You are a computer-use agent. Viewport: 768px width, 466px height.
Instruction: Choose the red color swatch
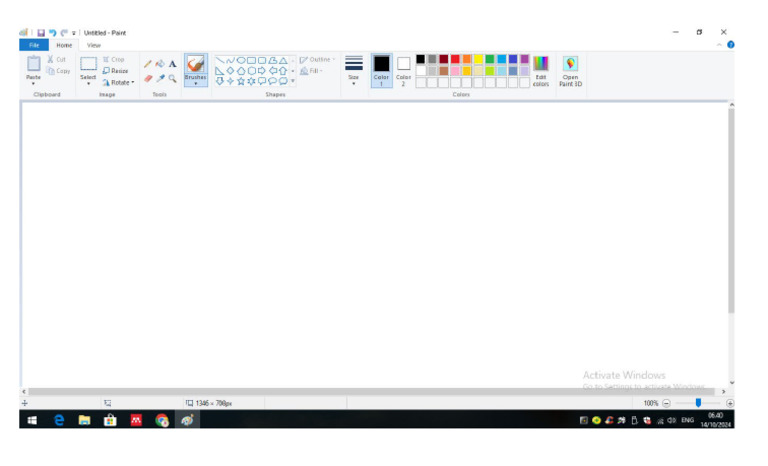(455, 59)
